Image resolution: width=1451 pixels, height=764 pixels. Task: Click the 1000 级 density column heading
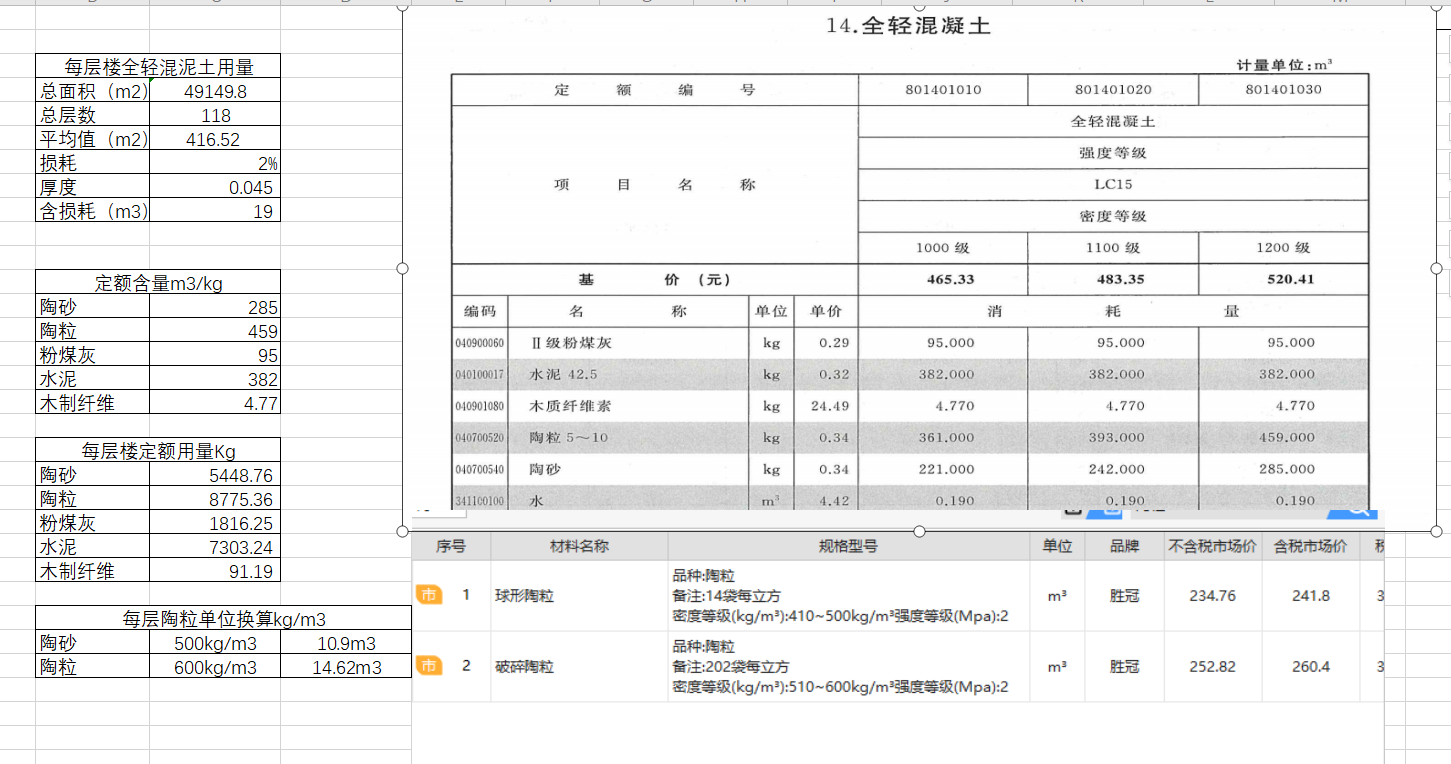(x=943, y=248)
